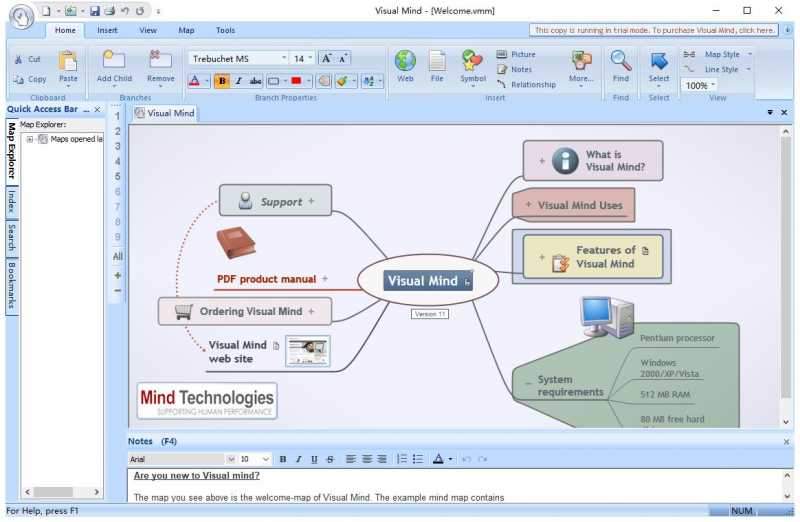Open the Tools ribbon tab

pos(225,30)
